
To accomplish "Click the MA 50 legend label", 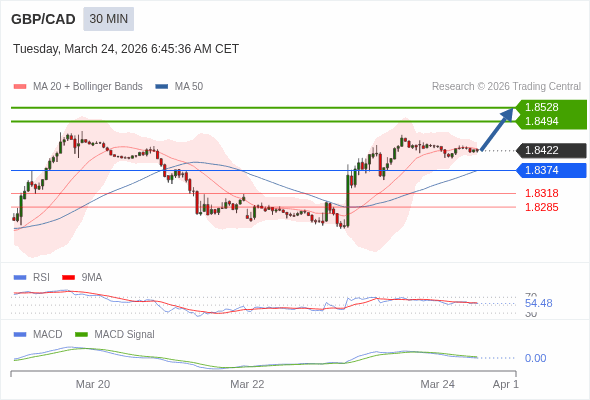I will click(x=189, y=87).
